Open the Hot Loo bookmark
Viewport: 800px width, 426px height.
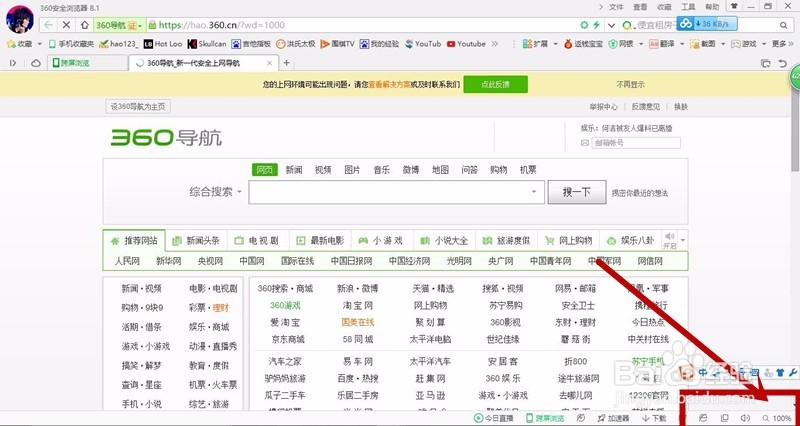[x=163, y=44]
